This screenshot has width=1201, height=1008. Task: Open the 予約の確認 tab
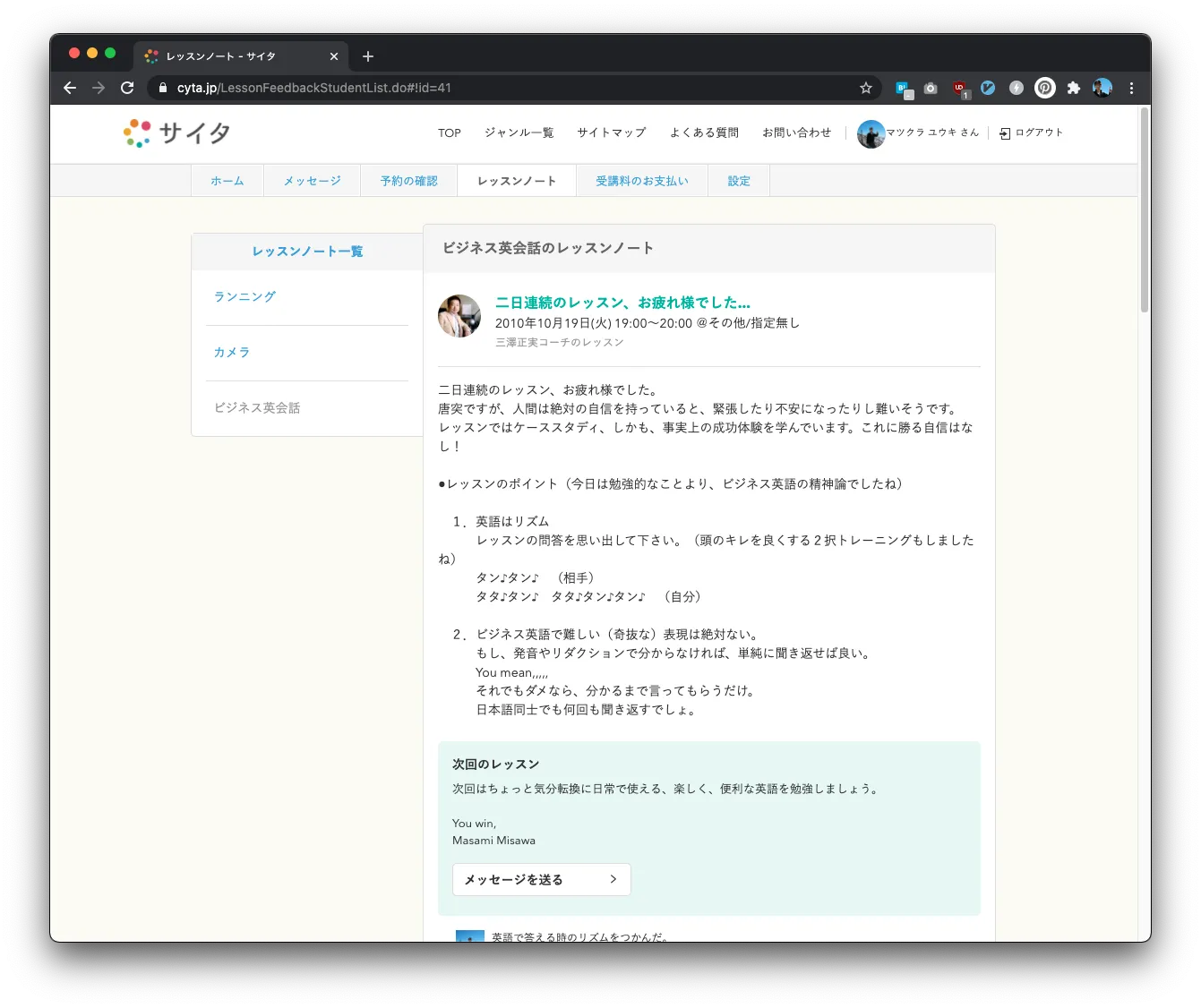tap(408, 181)
